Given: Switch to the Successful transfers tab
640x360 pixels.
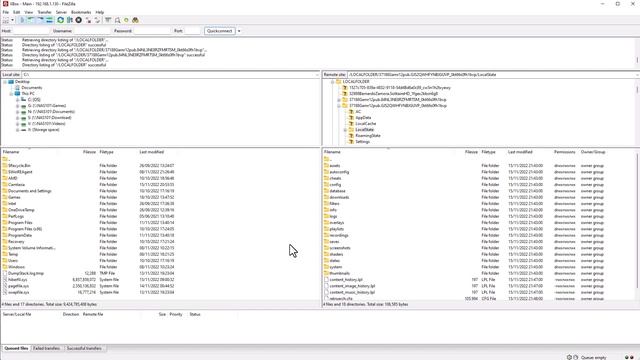Looking at the screenshot, I should click(x=84, y=349).
